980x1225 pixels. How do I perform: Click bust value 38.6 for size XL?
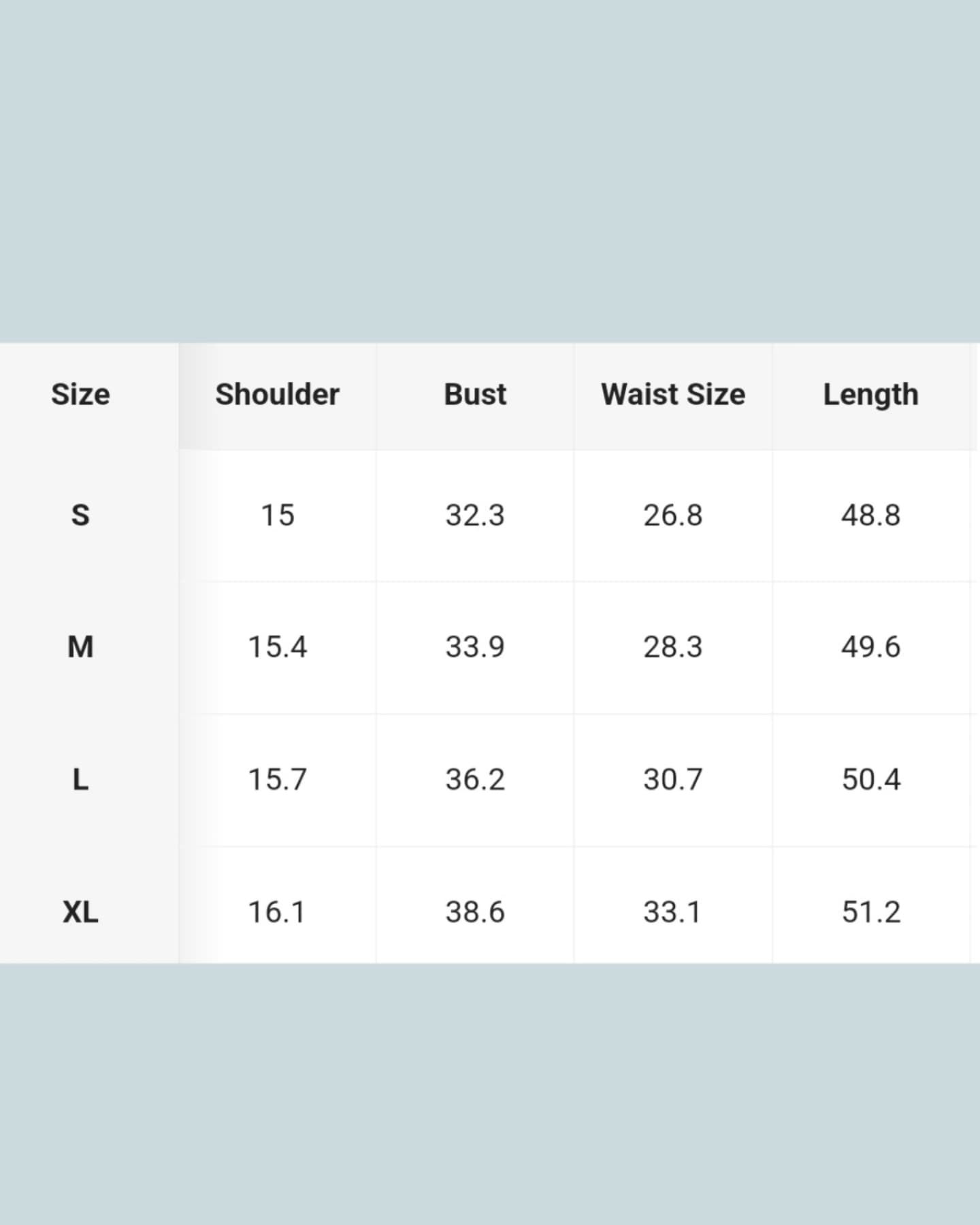tap(475, 912)
